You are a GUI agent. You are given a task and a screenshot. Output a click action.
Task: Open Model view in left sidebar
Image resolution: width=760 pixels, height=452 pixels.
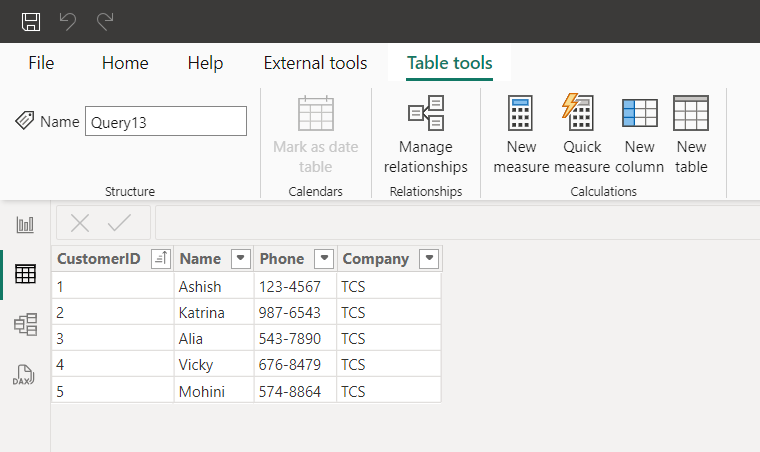(x=25, y=324)
